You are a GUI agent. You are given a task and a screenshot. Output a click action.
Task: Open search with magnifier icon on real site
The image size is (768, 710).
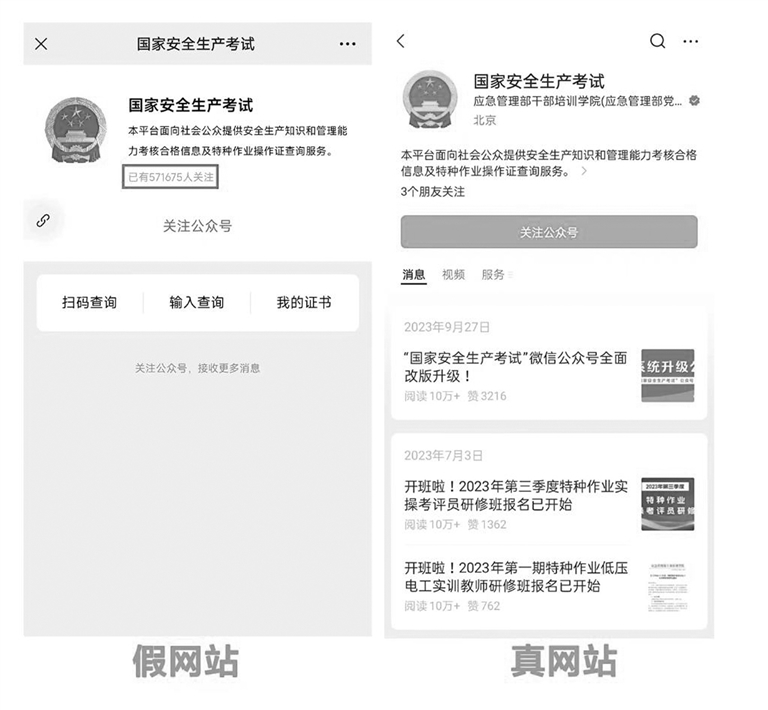point(657,41)
